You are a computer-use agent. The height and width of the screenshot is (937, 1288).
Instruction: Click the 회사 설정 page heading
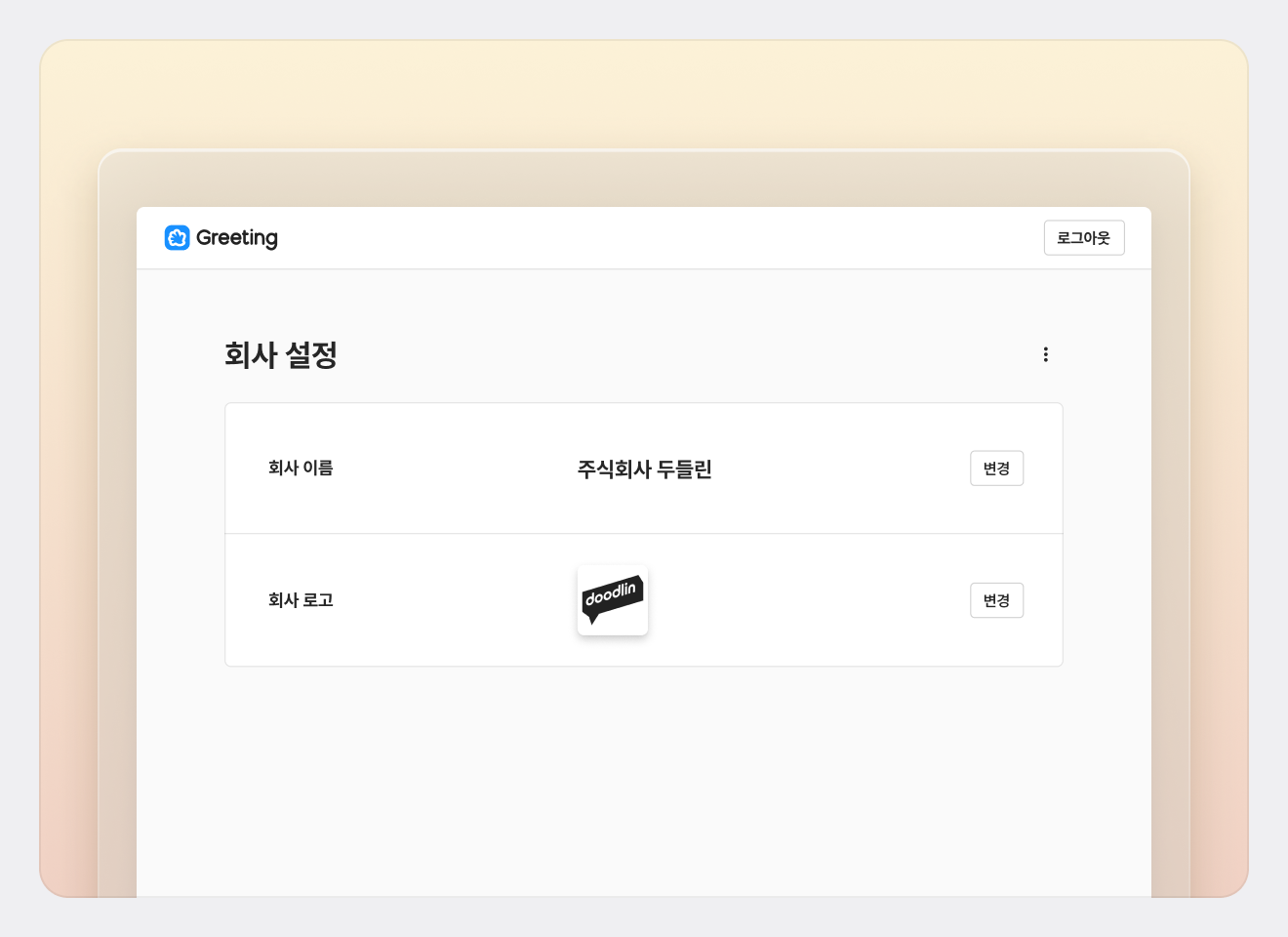281,354
